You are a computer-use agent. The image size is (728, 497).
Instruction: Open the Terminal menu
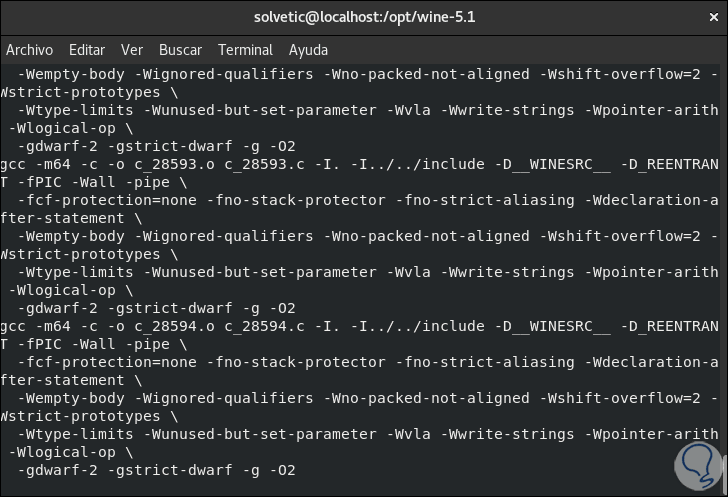click(x=245, y=49)
